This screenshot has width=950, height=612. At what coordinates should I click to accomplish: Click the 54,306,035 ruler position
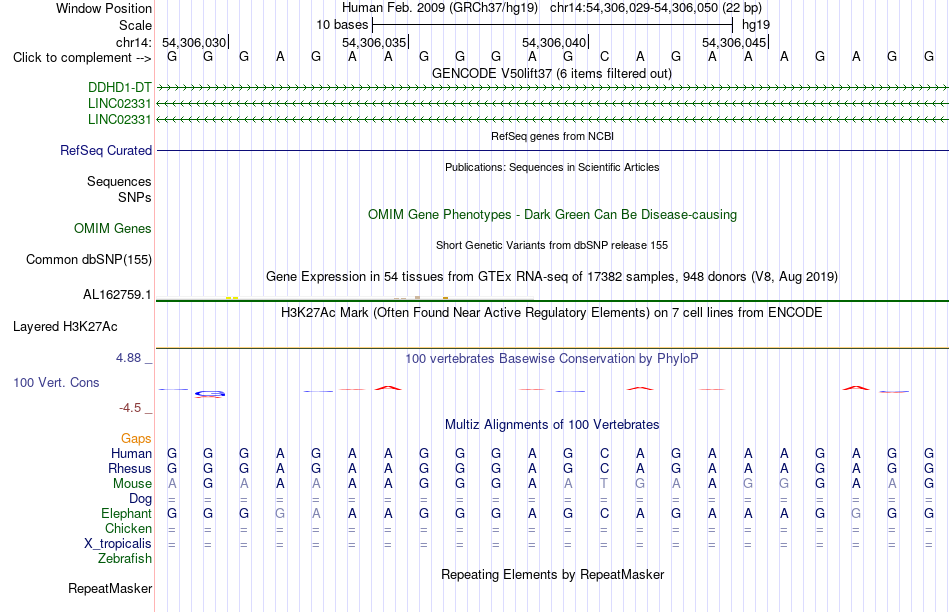pos(374,42)
